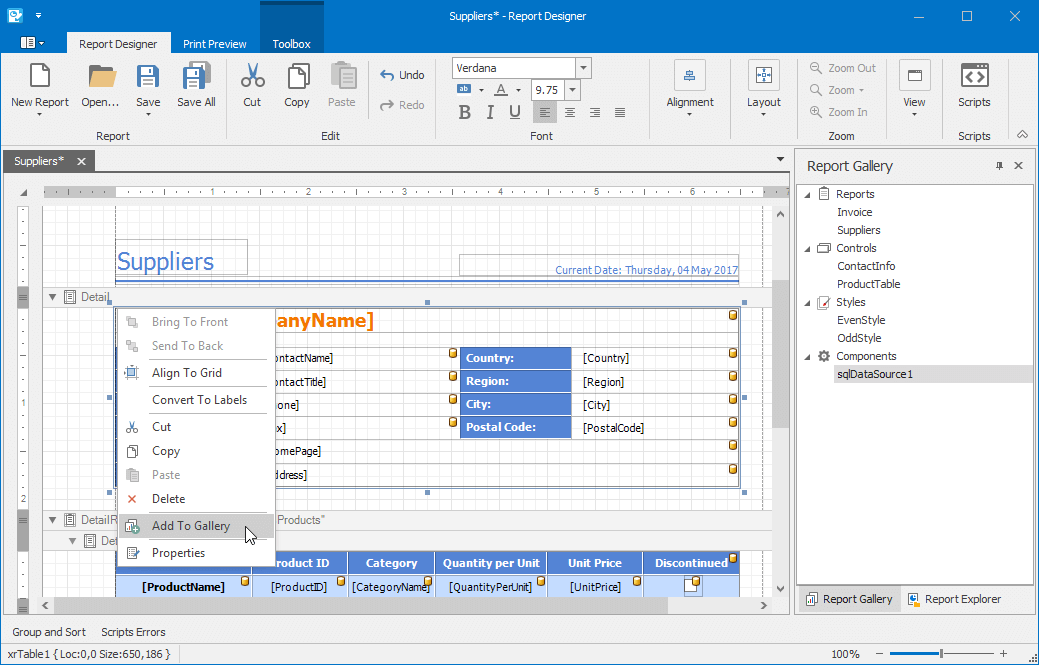Select ProductTable in the Report Gallery tree

pyautogui.click(x=868, y=284)
